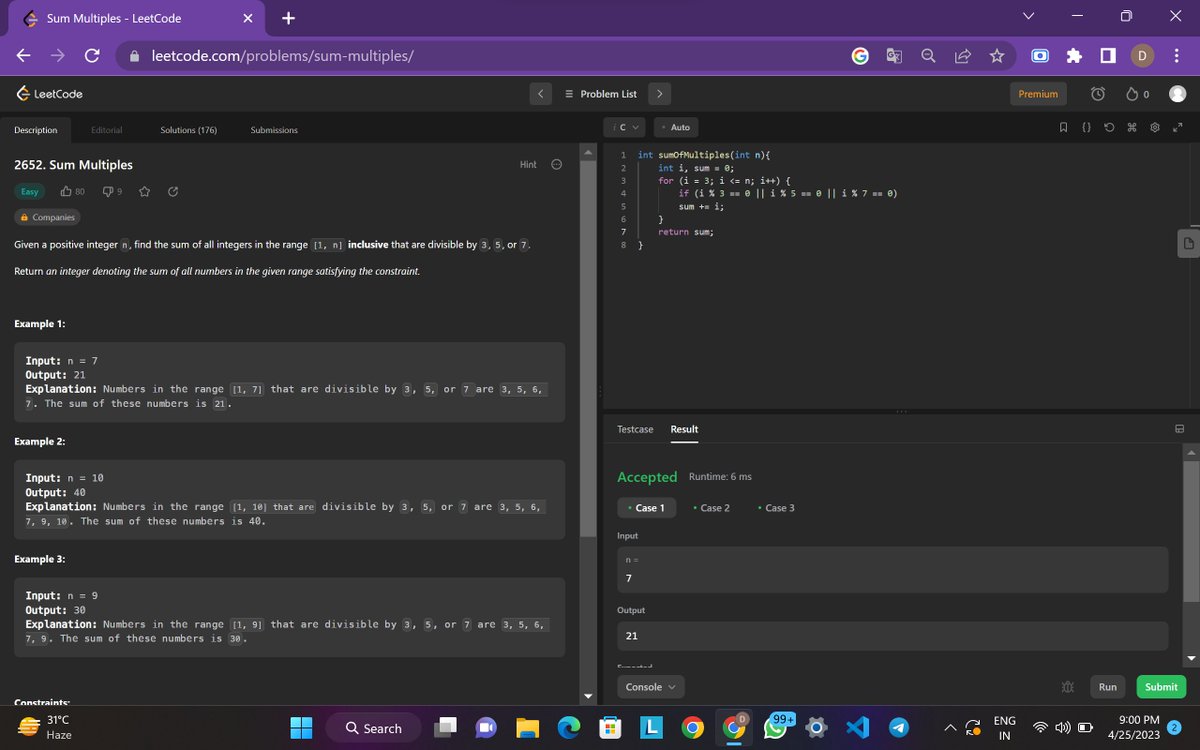Click the bookmark icon in the editor toolbar
Viewport: 1200px width, 750px height.
point(1064,127)
